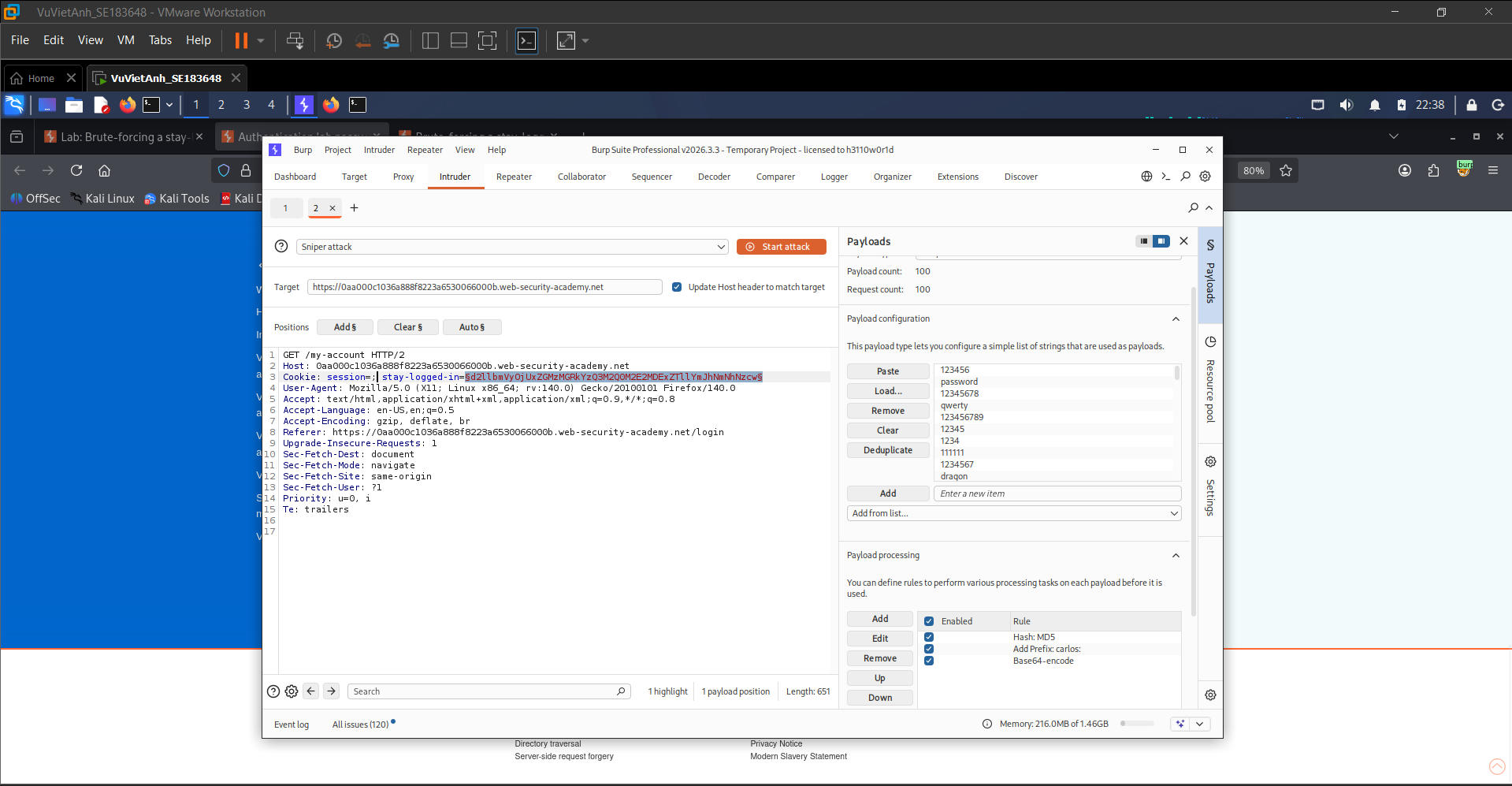Click Deduplicate payload list button
This screenshot has width=1512, height=786.
(888, 450)
